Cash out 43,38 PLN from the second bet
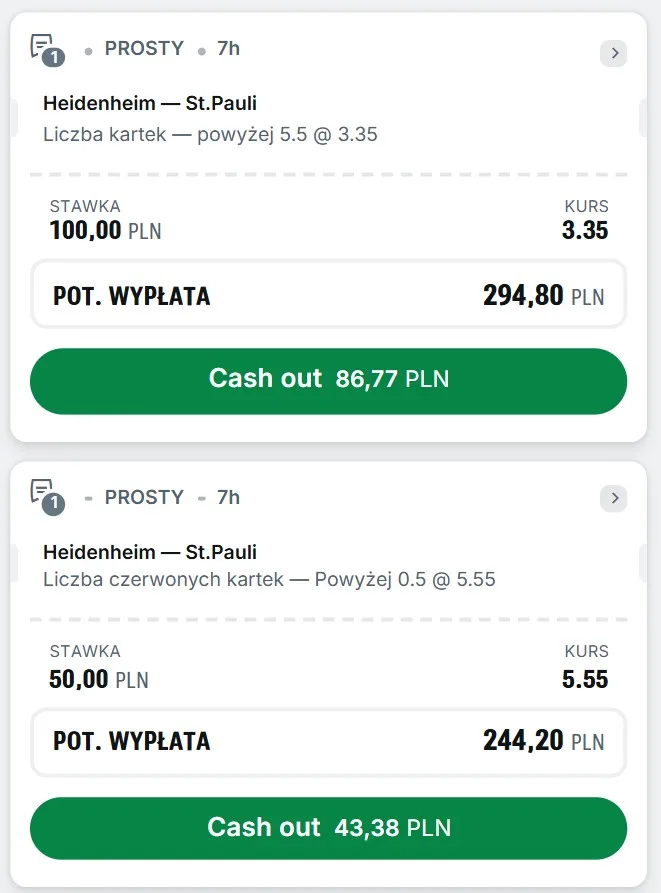This screenshot has width=661, height=893. pos(329,828)
